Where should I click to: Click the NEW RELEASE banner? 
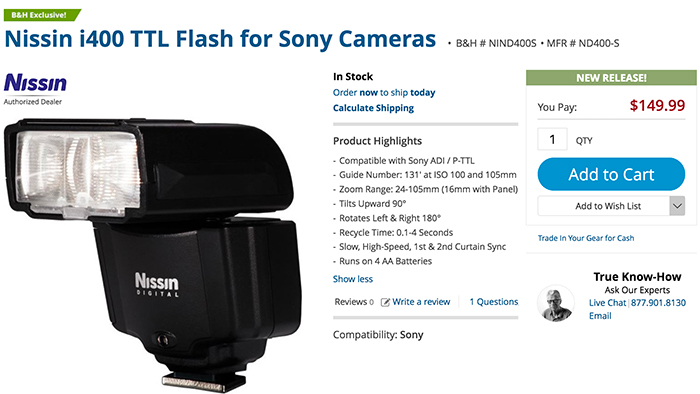click(x=611, y=78)
